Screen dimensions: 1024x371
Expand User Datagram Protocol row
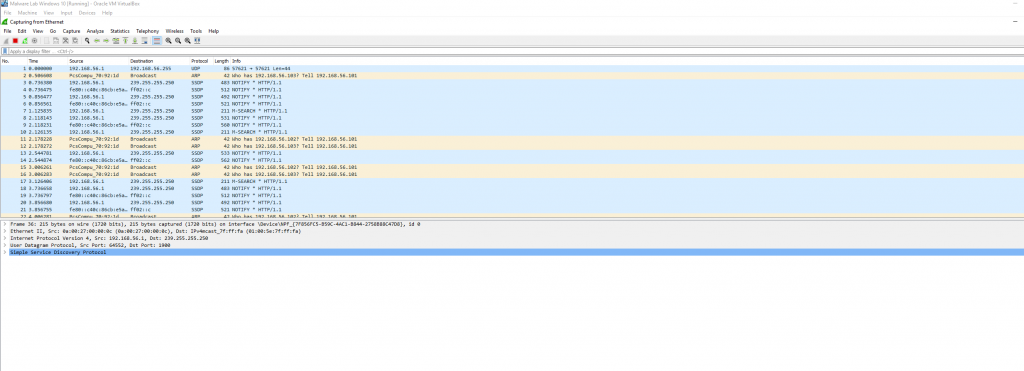[x=5, y=246]
